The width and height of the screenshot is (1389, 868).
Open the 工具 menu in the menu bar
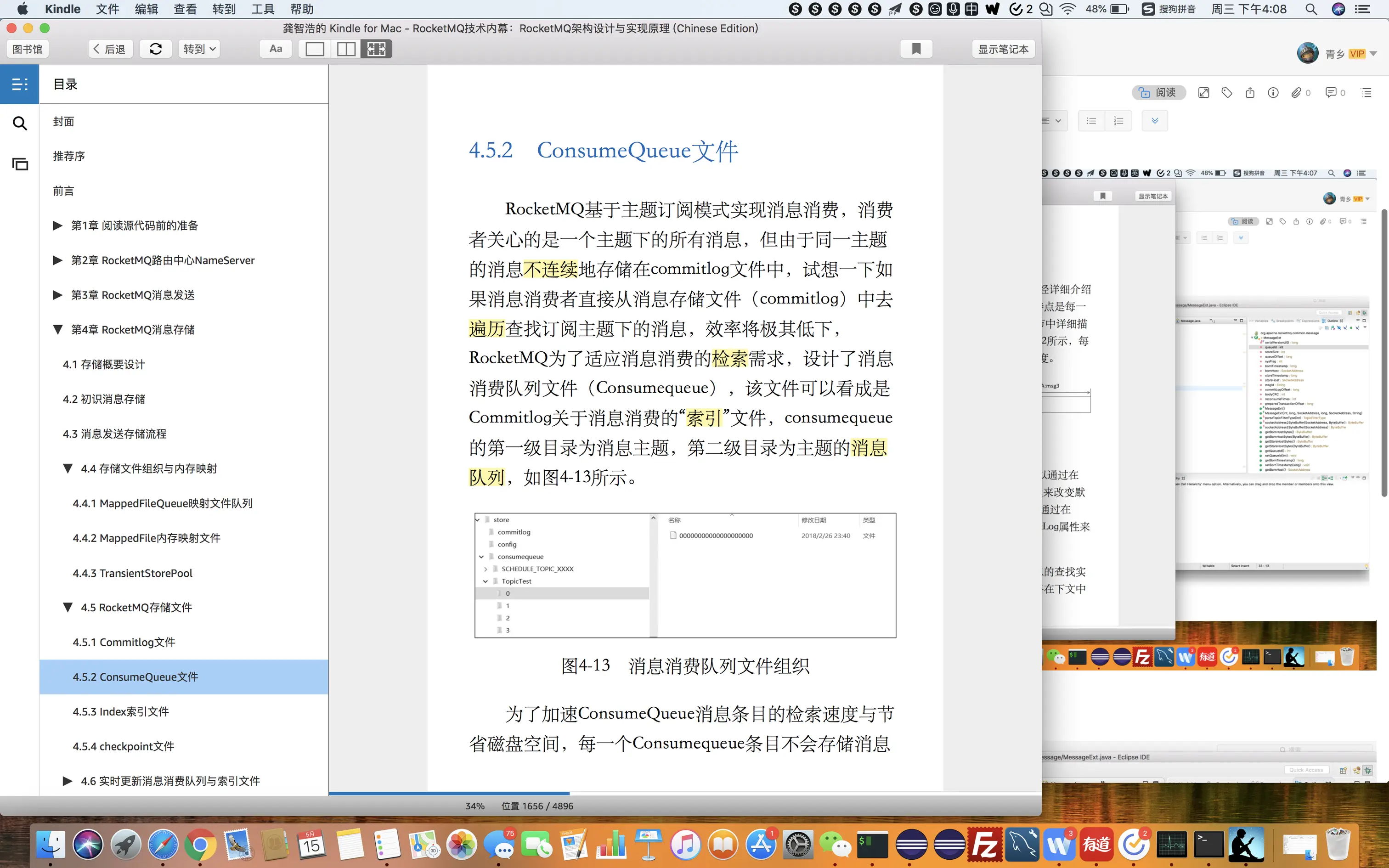262,9
